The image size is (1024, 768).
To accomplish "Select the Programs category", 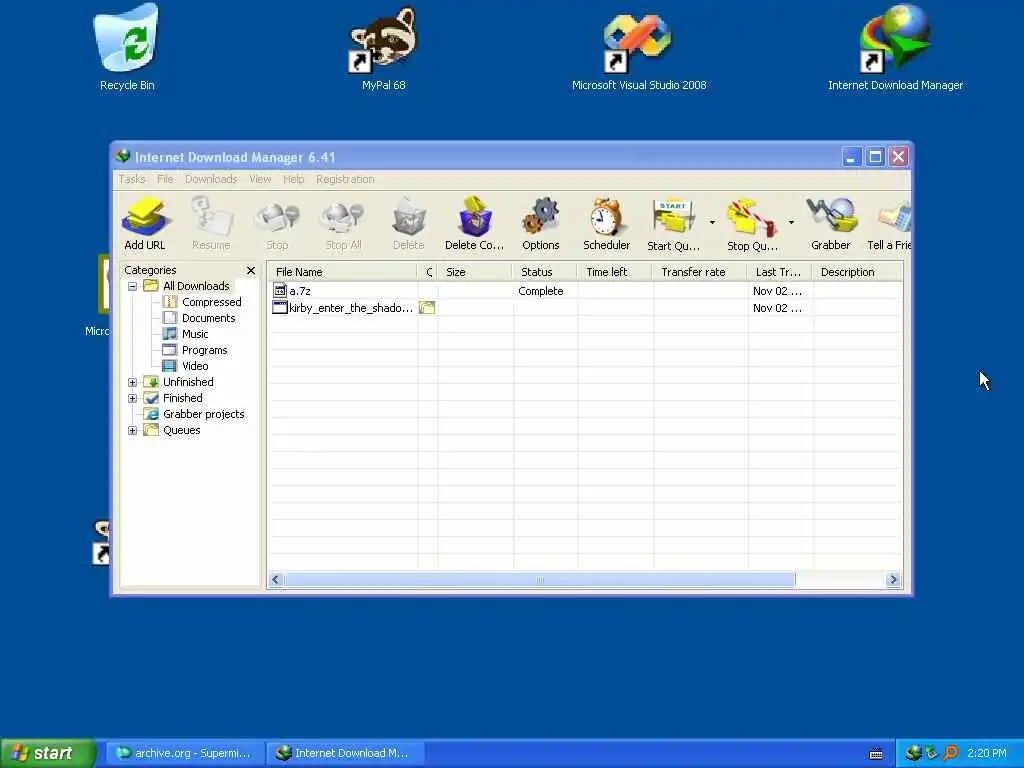I will point(204,350).
